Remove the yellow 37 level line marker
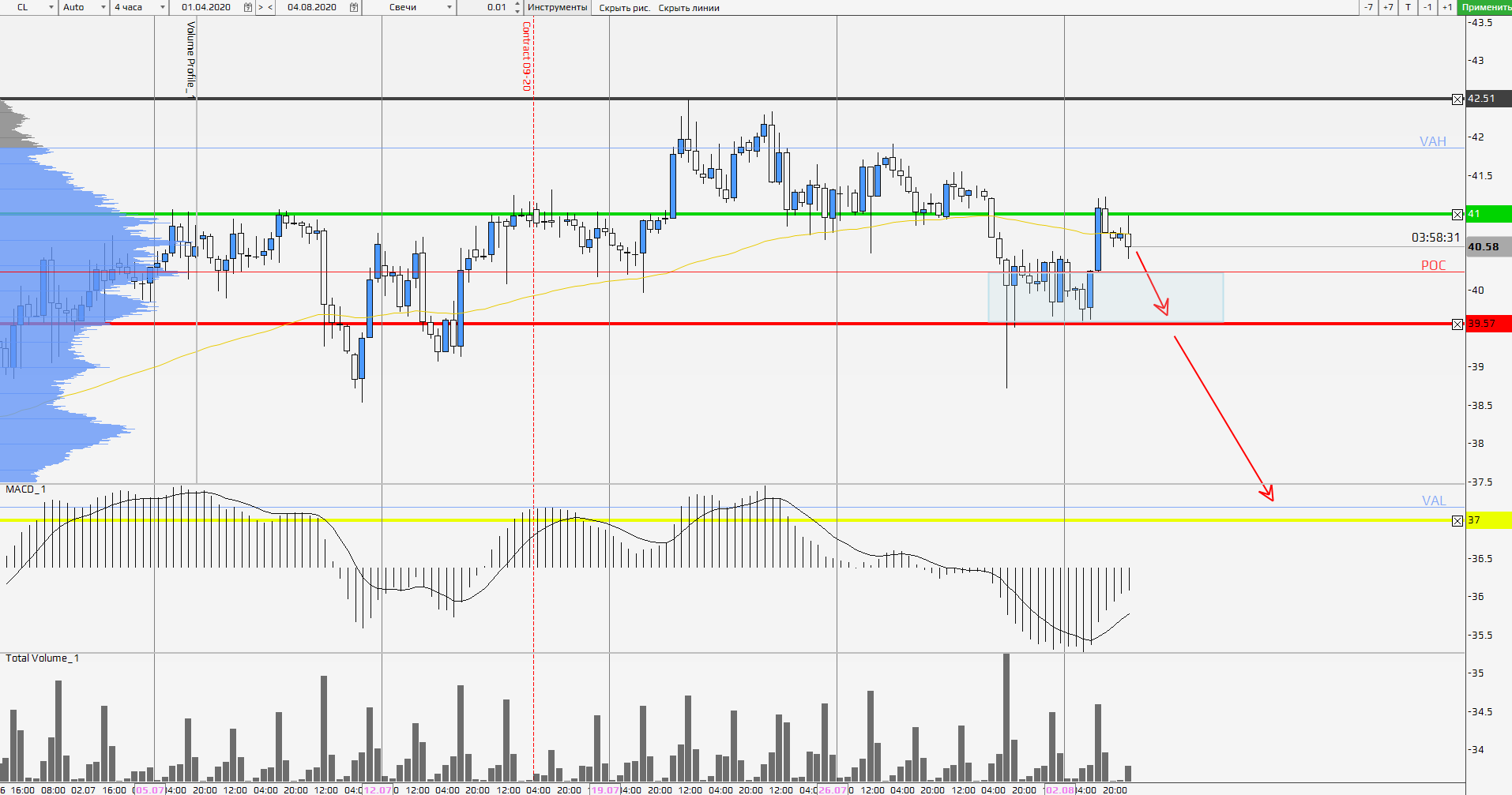Viewport: 1512px width, 795px height. [1457, 520]
